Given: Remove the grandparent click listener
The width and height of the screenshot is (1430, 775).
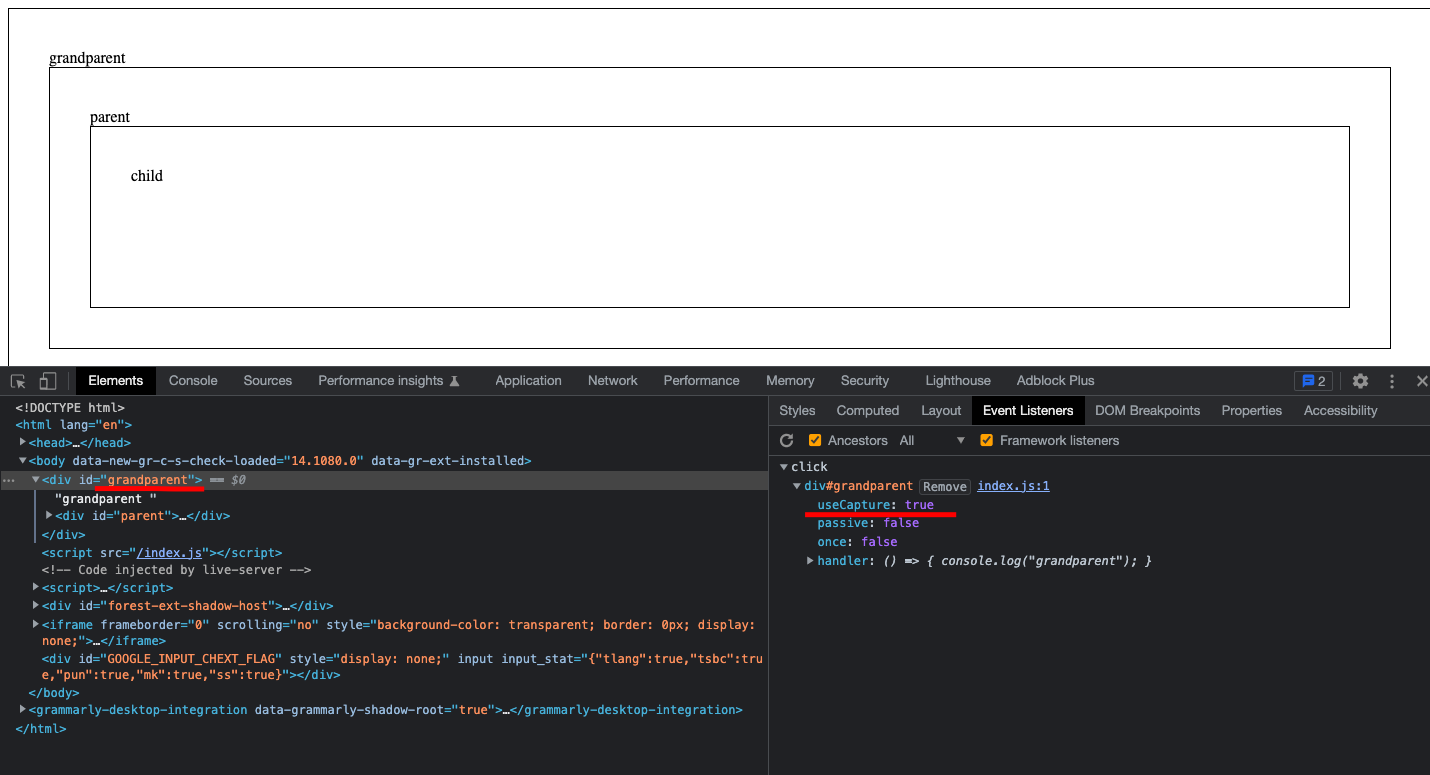Looking at the screenshot, I should [945, 487].
